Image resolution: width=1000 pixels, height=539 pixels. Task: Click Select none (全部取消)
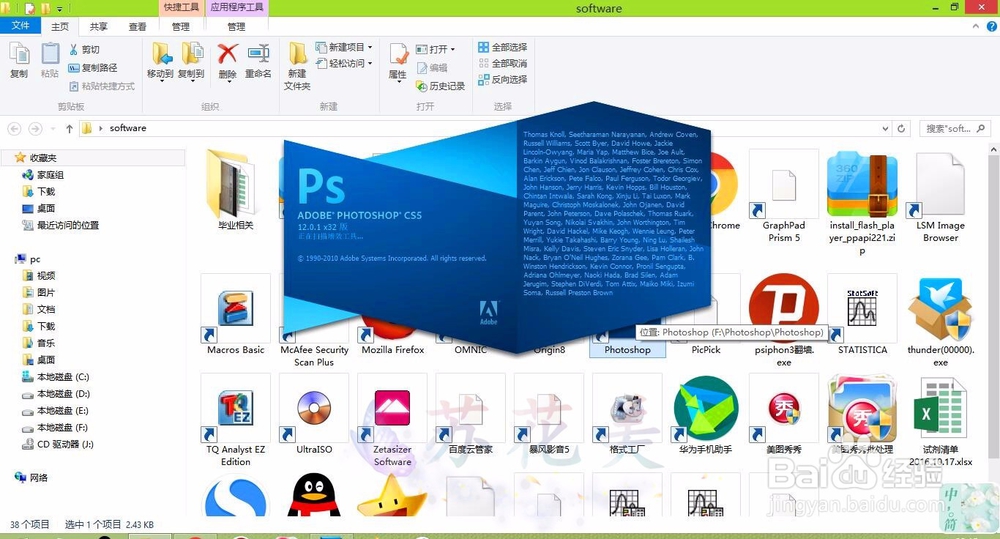click(x=503, y=63)
